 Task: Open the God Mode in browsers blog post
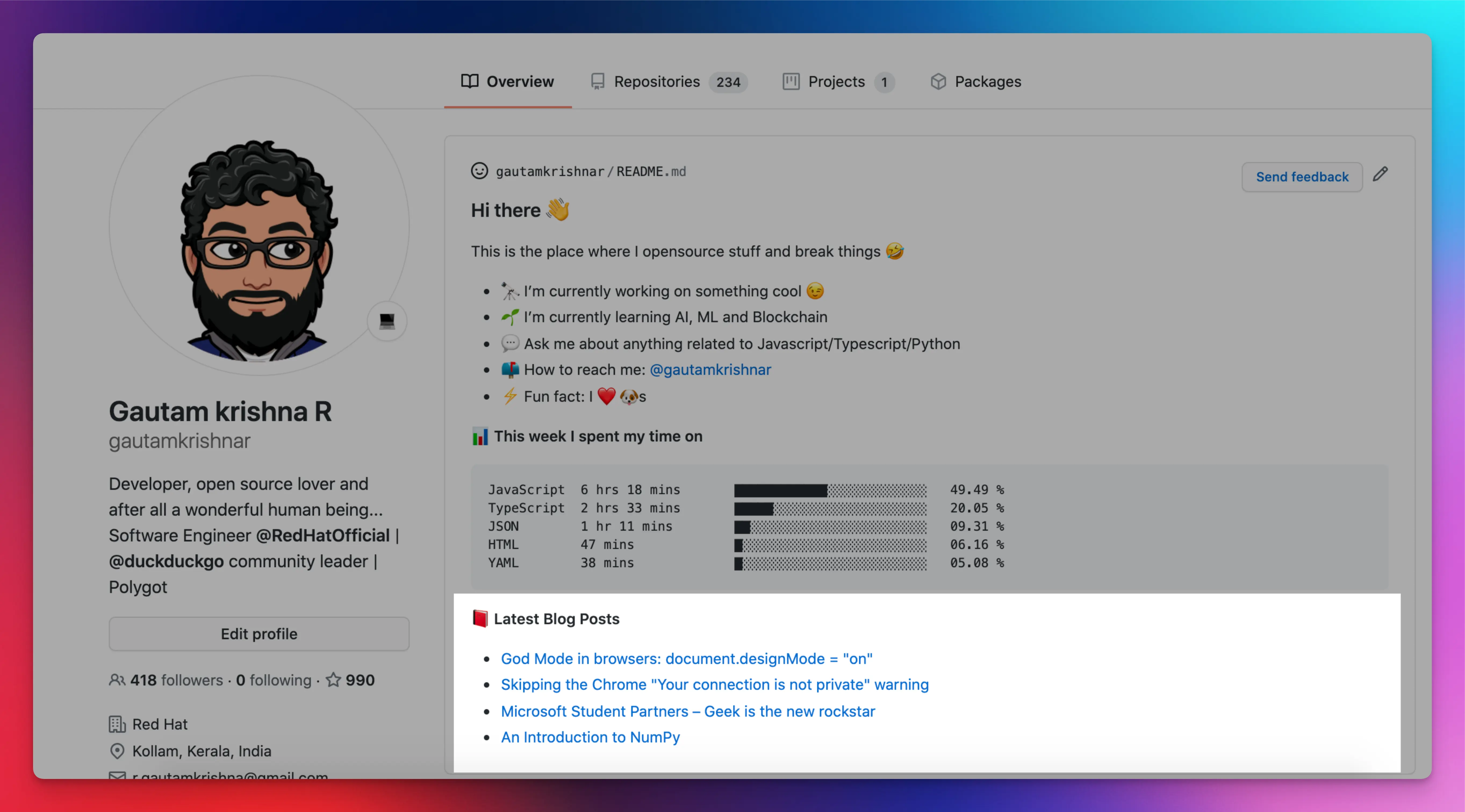687,659
